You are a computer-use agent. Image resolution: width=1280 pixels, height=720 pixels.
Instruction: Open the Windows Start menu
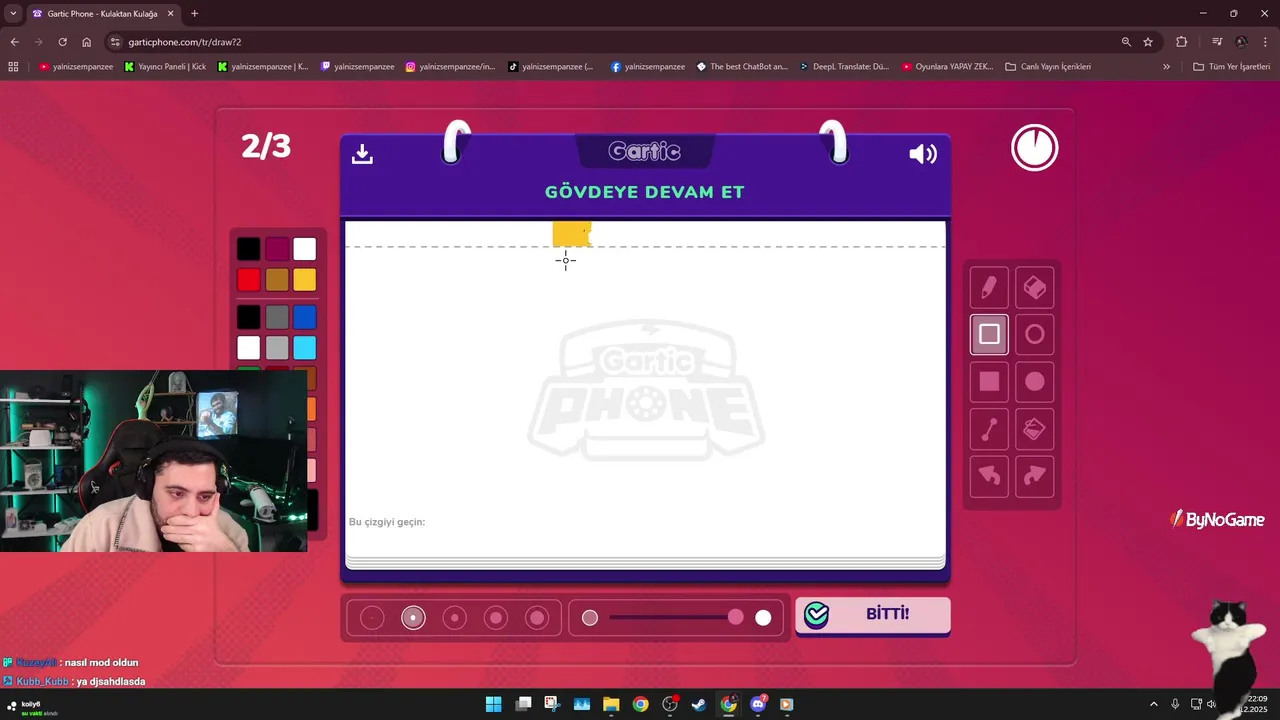click(494, 704)
